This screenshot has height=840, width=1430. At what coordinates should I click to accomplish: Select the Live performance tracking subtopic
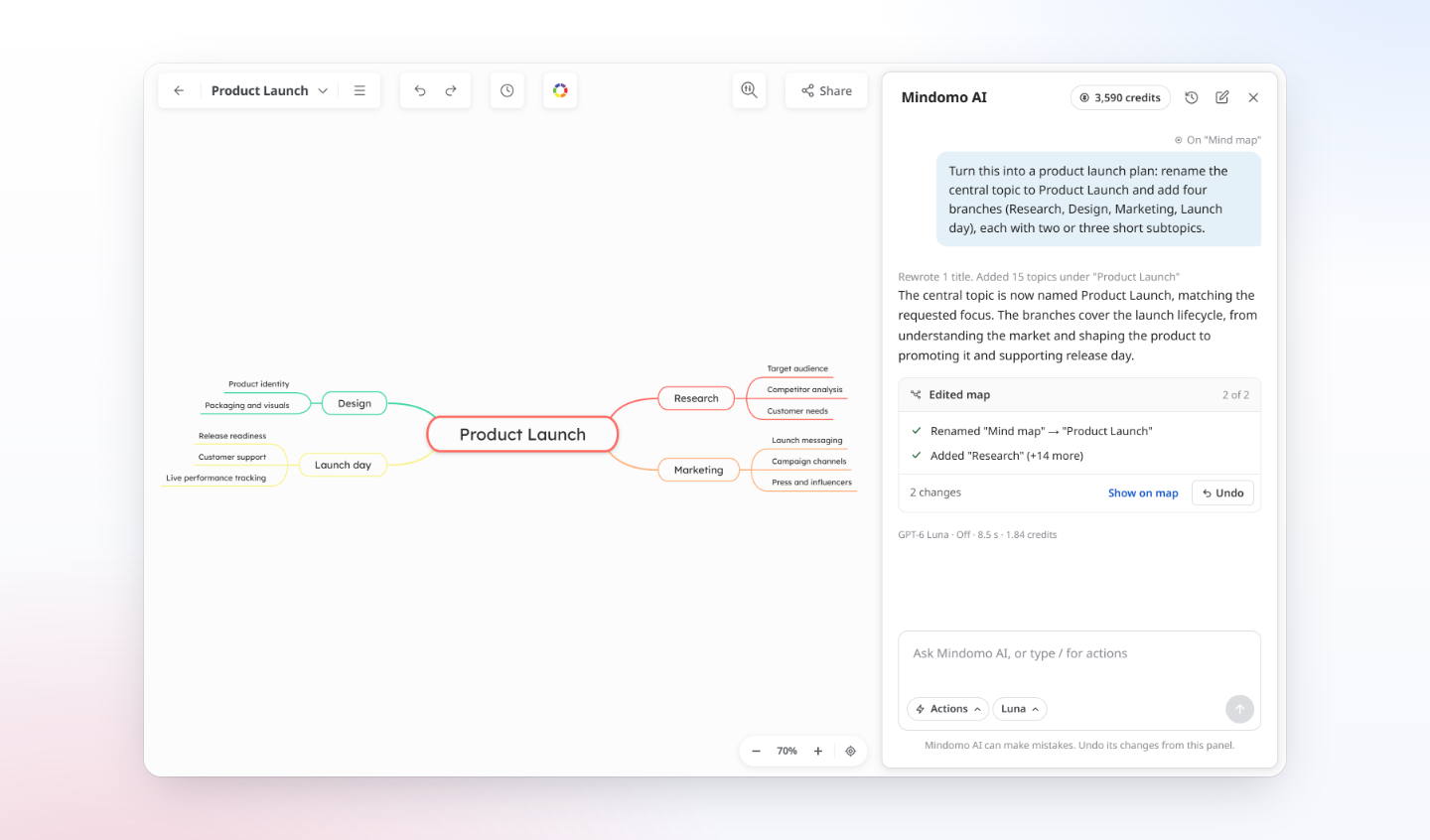click(216, 478)
